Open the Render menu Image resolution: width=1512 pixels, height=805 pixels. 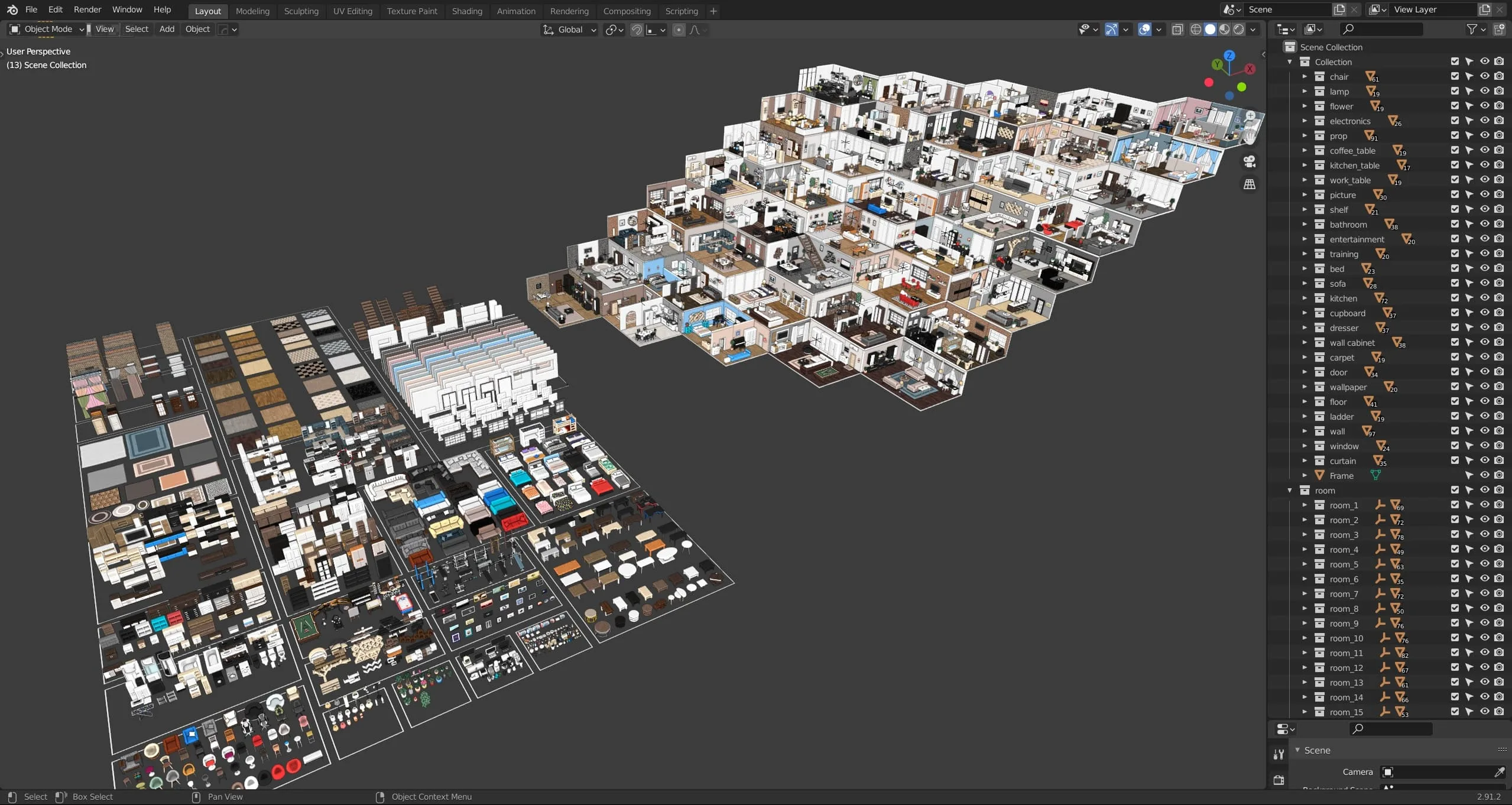[x=87, y=9]
